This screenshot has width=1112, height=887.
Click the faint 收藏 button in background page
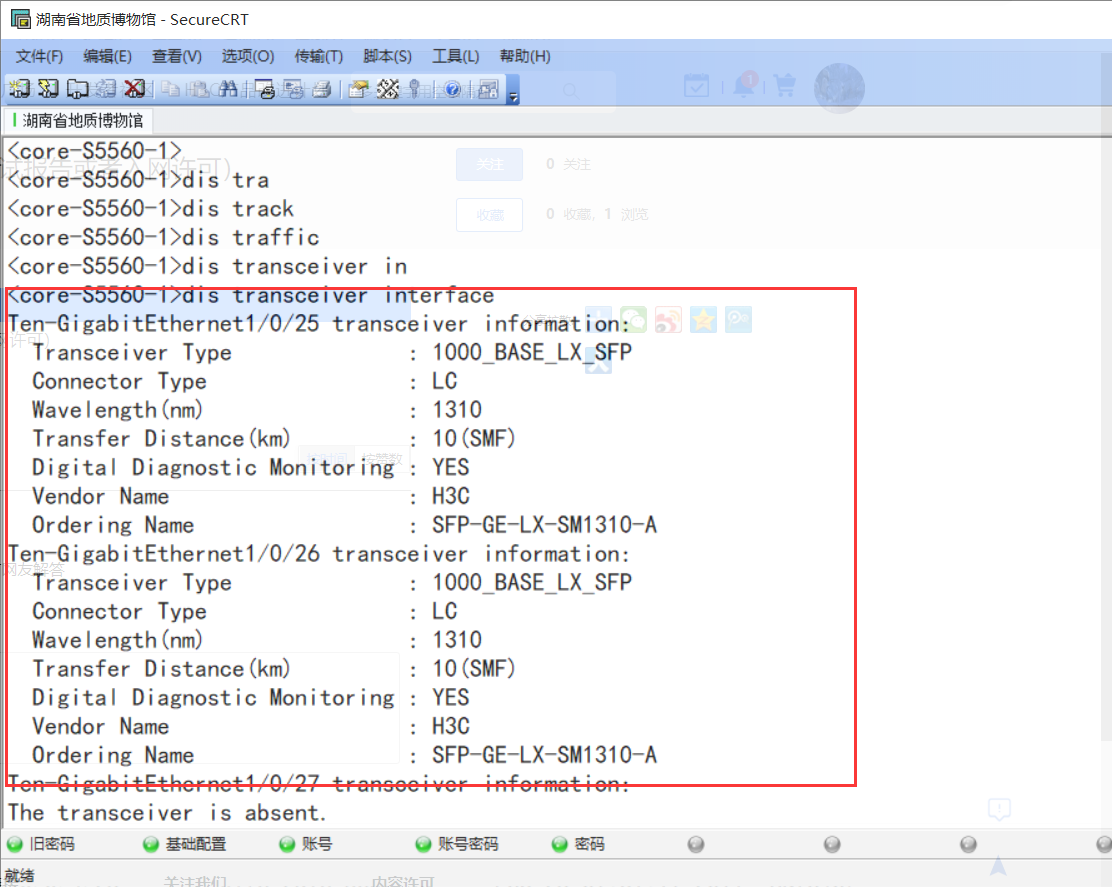point(489,215)
